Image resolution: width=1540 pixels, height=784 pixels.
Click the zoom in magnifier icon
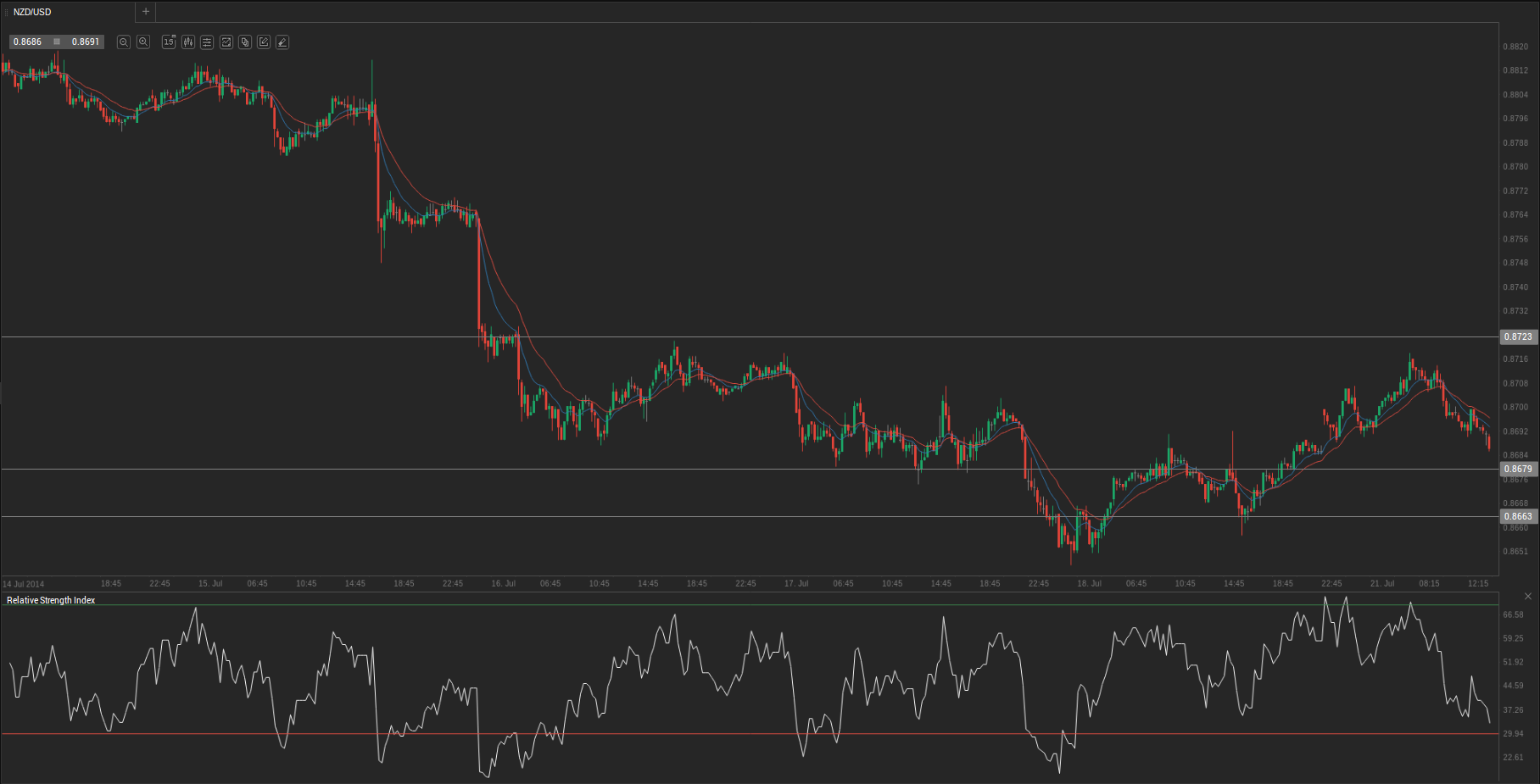tap(143, 42)
